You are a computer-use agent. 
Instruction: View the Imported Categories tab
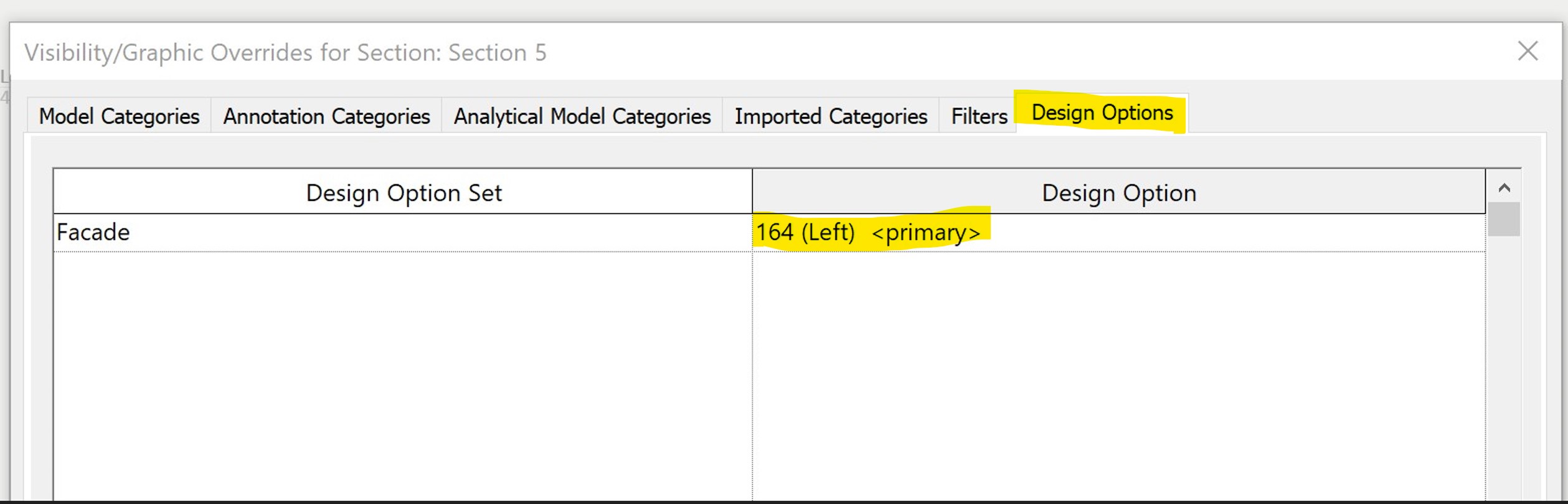(x=831, y=116)
